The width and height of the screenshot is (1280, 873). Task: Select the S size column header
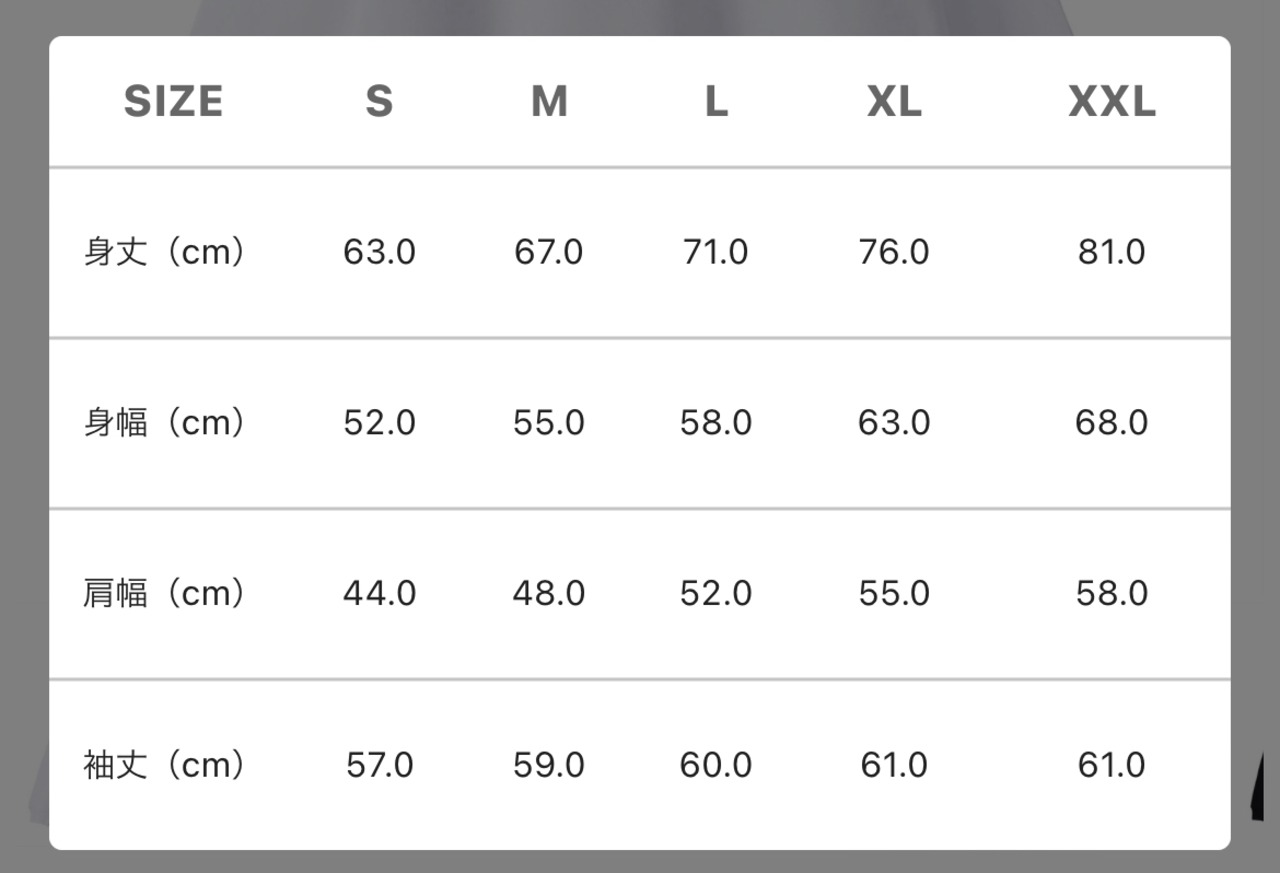(x=379, y=102)
